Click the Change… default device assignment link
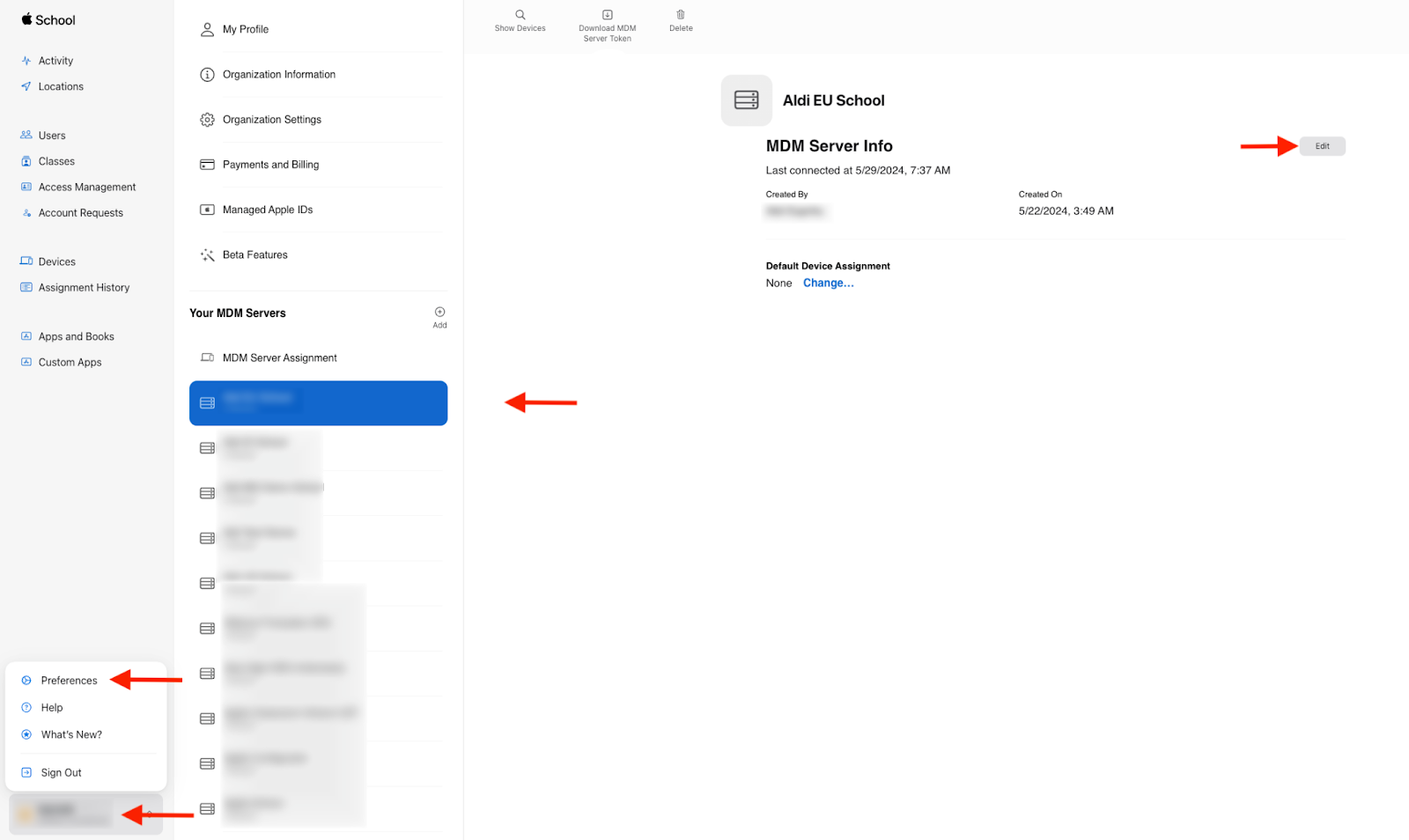Screen dimensions: 1409x840 (x=828, y=283)
